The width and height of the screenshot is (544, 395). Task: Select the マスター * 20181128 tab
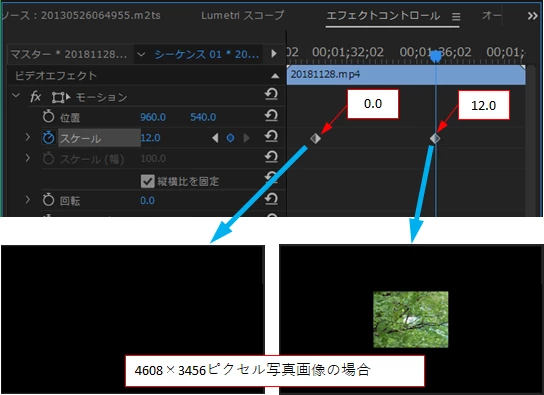point(69,54)
